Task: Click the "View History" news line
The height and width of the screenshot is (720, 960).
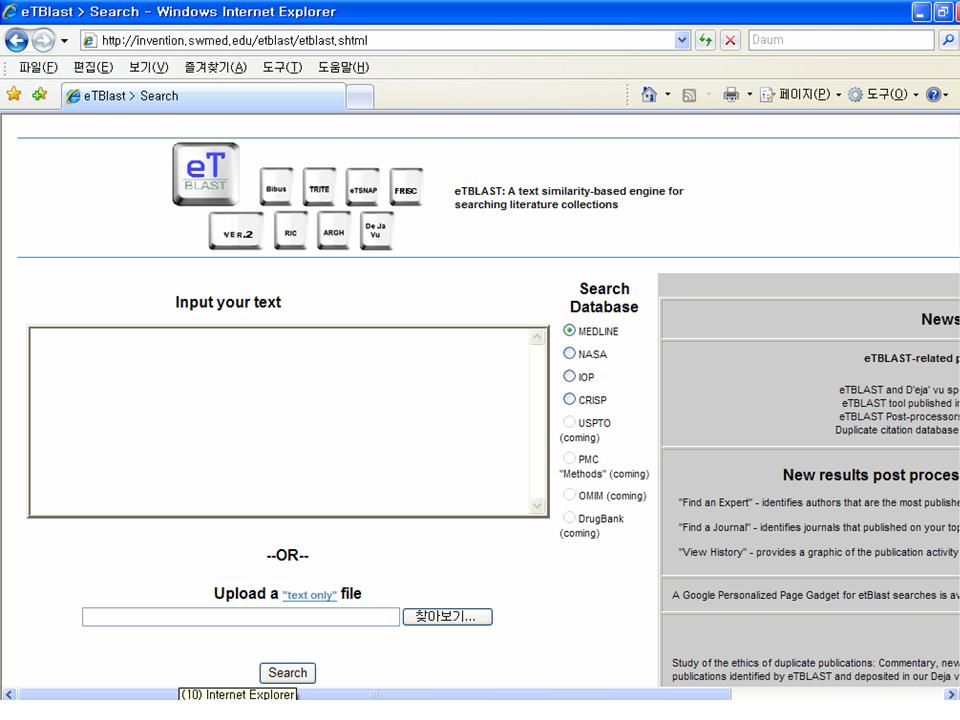Action: [x=819, y=552]
